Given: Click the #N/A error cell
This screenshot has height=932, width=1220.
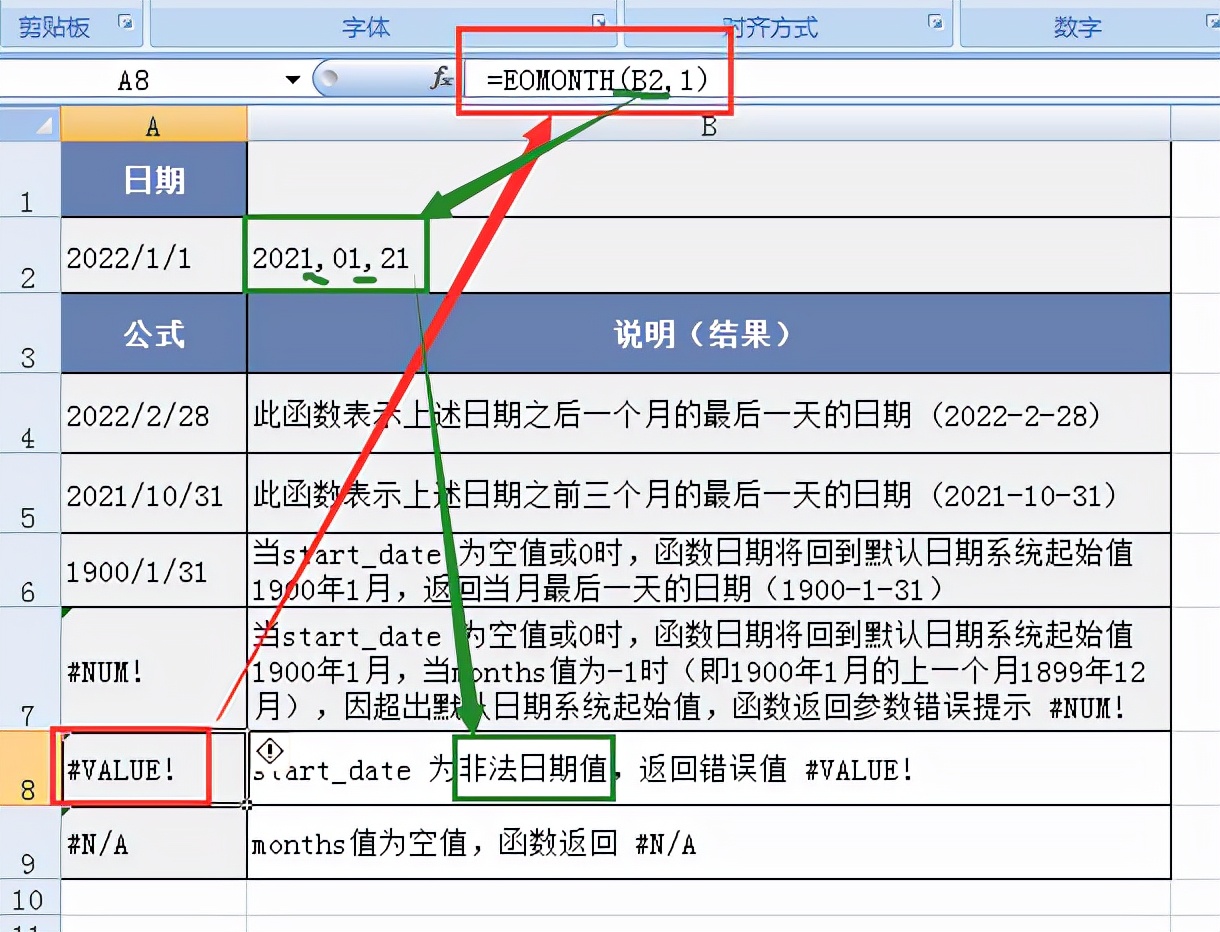Looking at the screenshot, I should [x=154, y=843].
